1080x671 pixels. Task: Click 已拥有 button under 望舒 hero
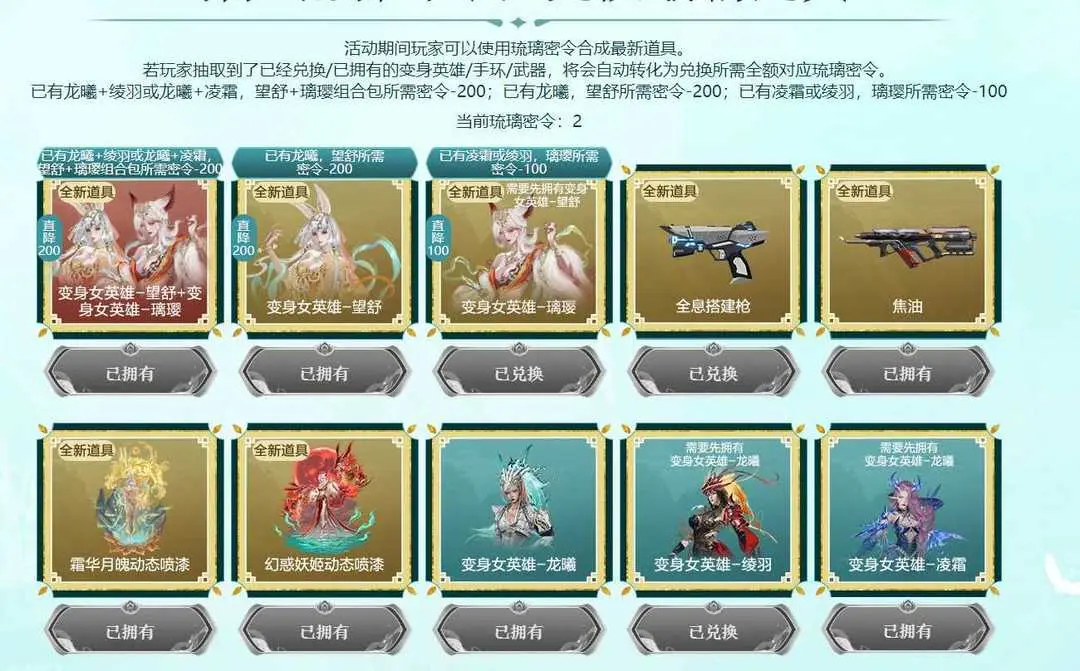tap(324, 373)
